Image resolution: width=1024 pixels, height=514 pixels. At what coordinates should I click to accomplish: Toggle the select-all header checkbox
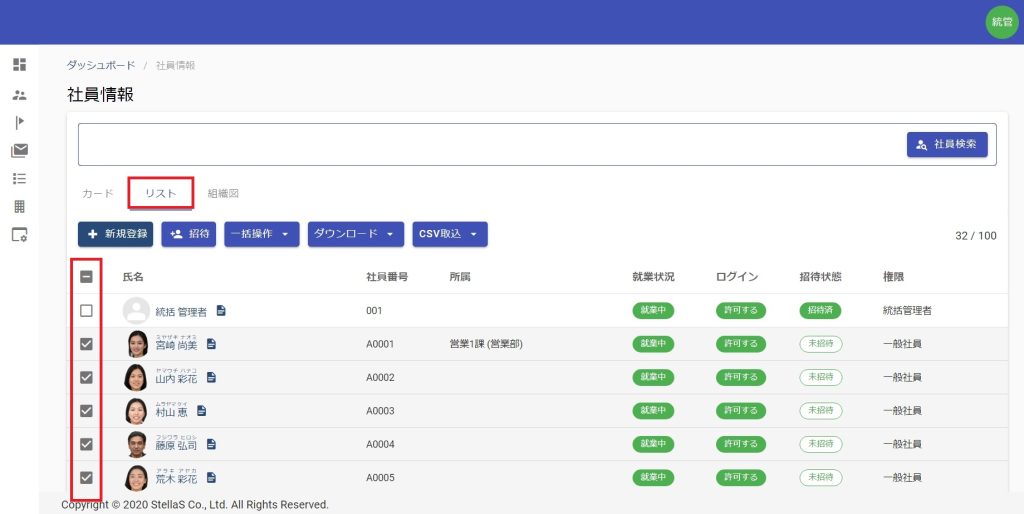[86, 277]
